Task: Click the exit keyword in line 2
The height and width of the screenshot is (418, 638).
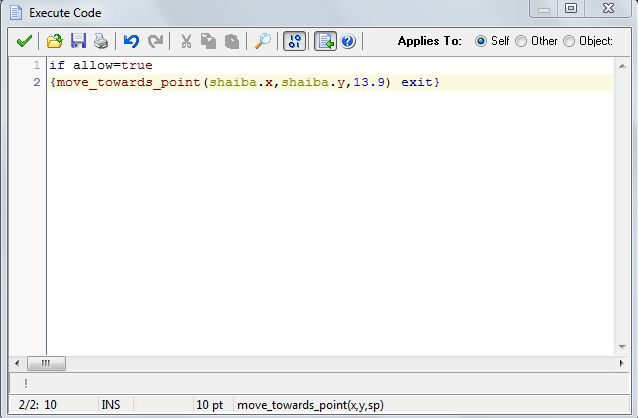Action: point(417,83)
